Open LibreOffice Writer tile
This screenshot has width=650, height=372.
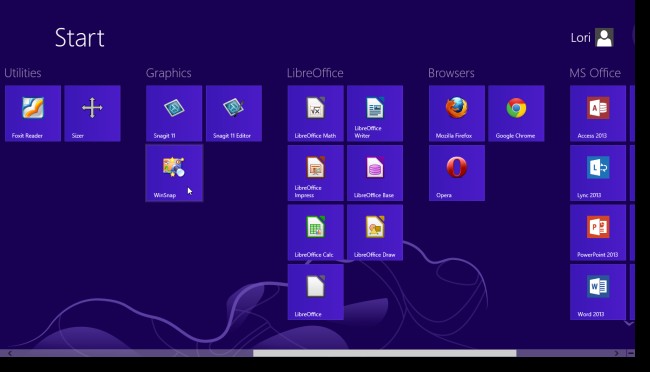375,114
